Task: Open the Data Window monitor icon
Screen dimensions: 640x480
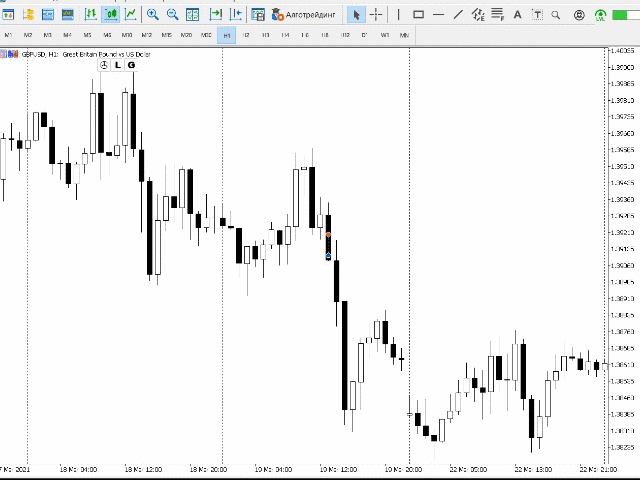Action: click(x=68, y=15)
